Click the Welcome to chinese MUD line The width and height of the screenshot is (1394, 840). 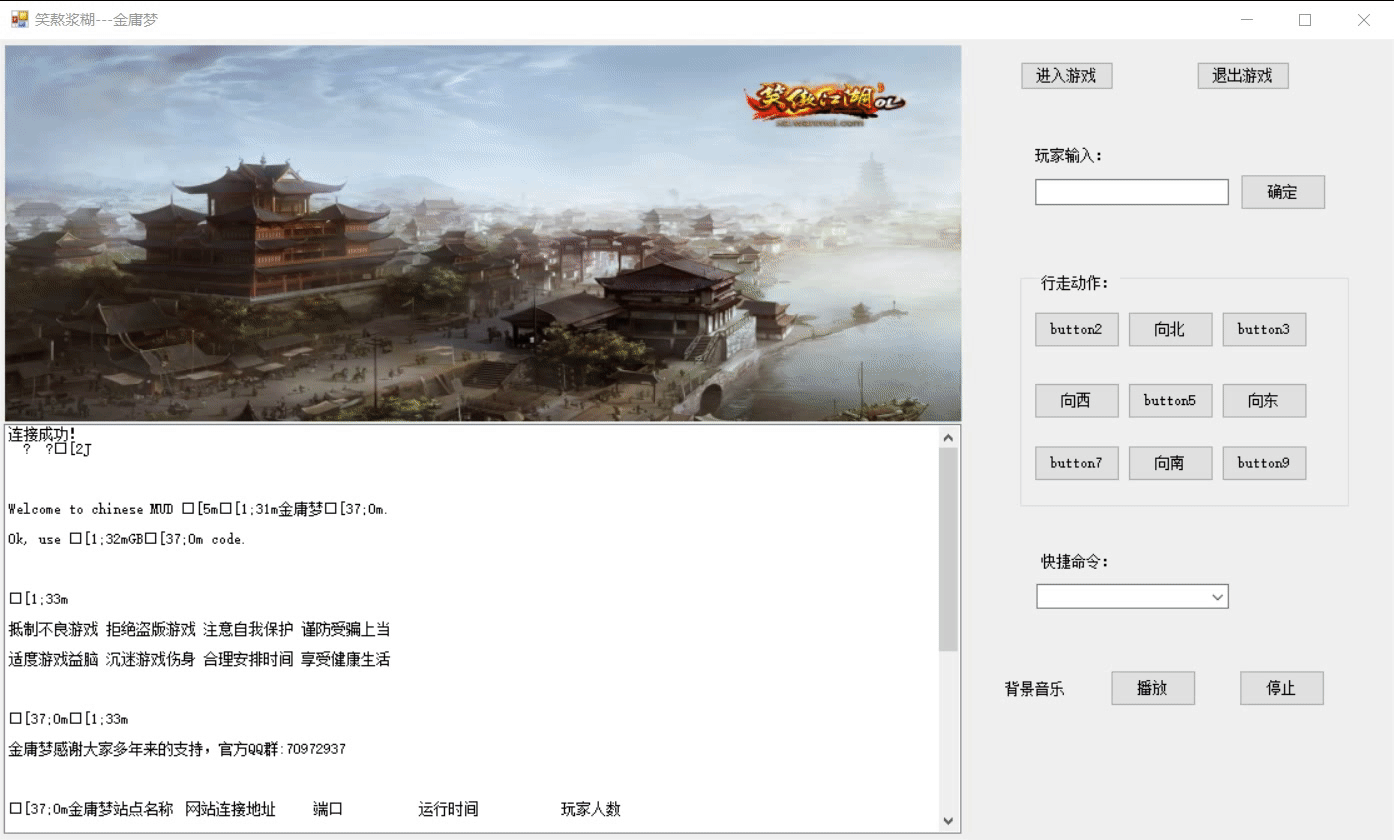coord(198,509)
